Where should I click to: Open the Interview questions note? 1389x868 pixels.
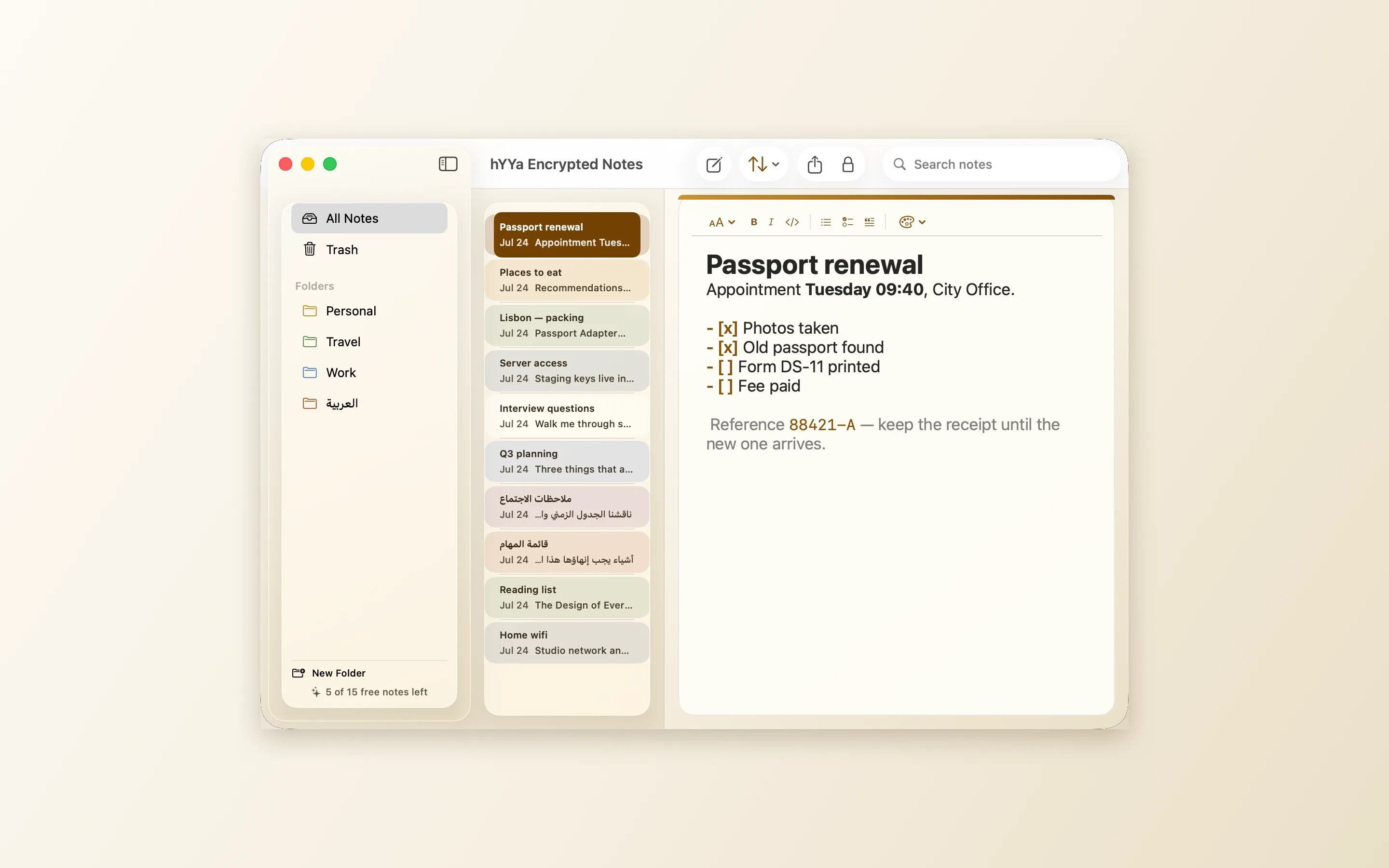click(567, 416)
